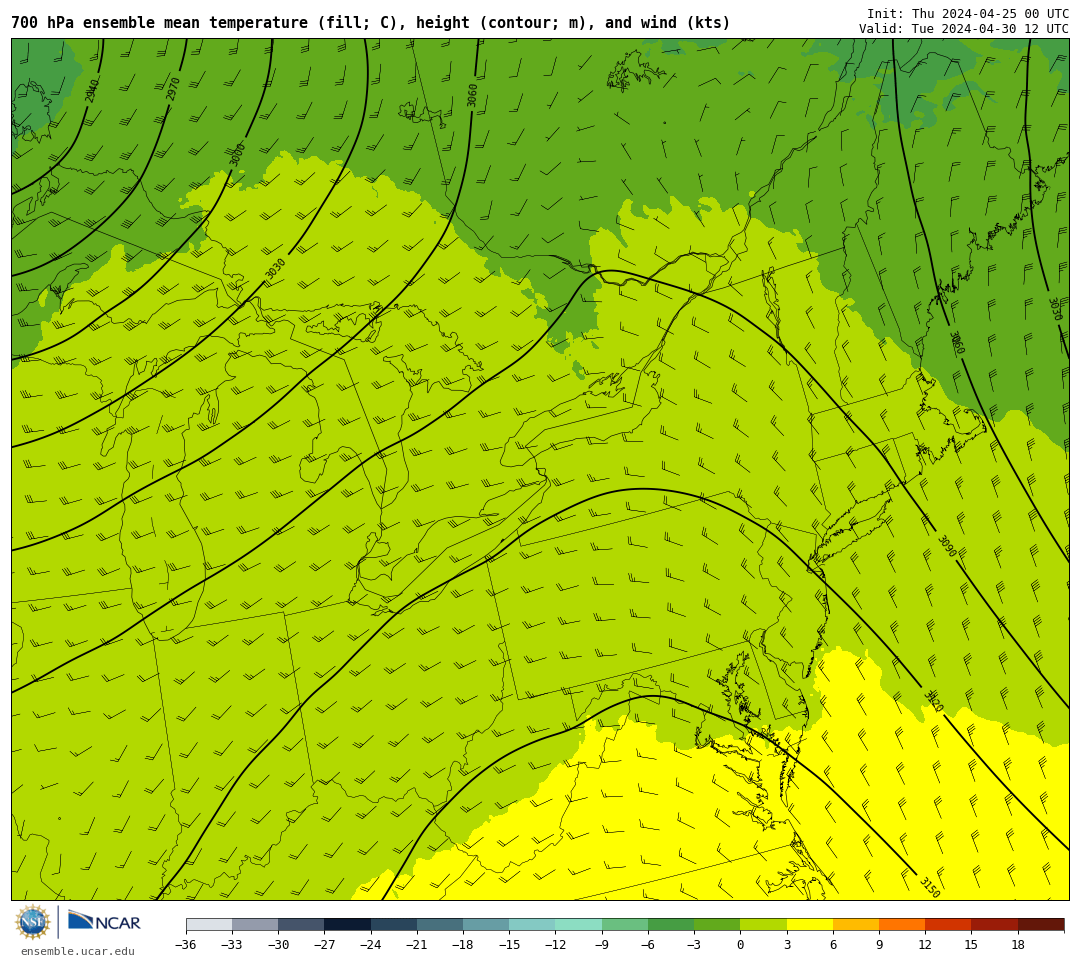Image resolution: width=1080 pixels, height=963 pixels.
Task: Select the Valid: Tue 2024-04-30 12 UTC text
Action: 964,29
